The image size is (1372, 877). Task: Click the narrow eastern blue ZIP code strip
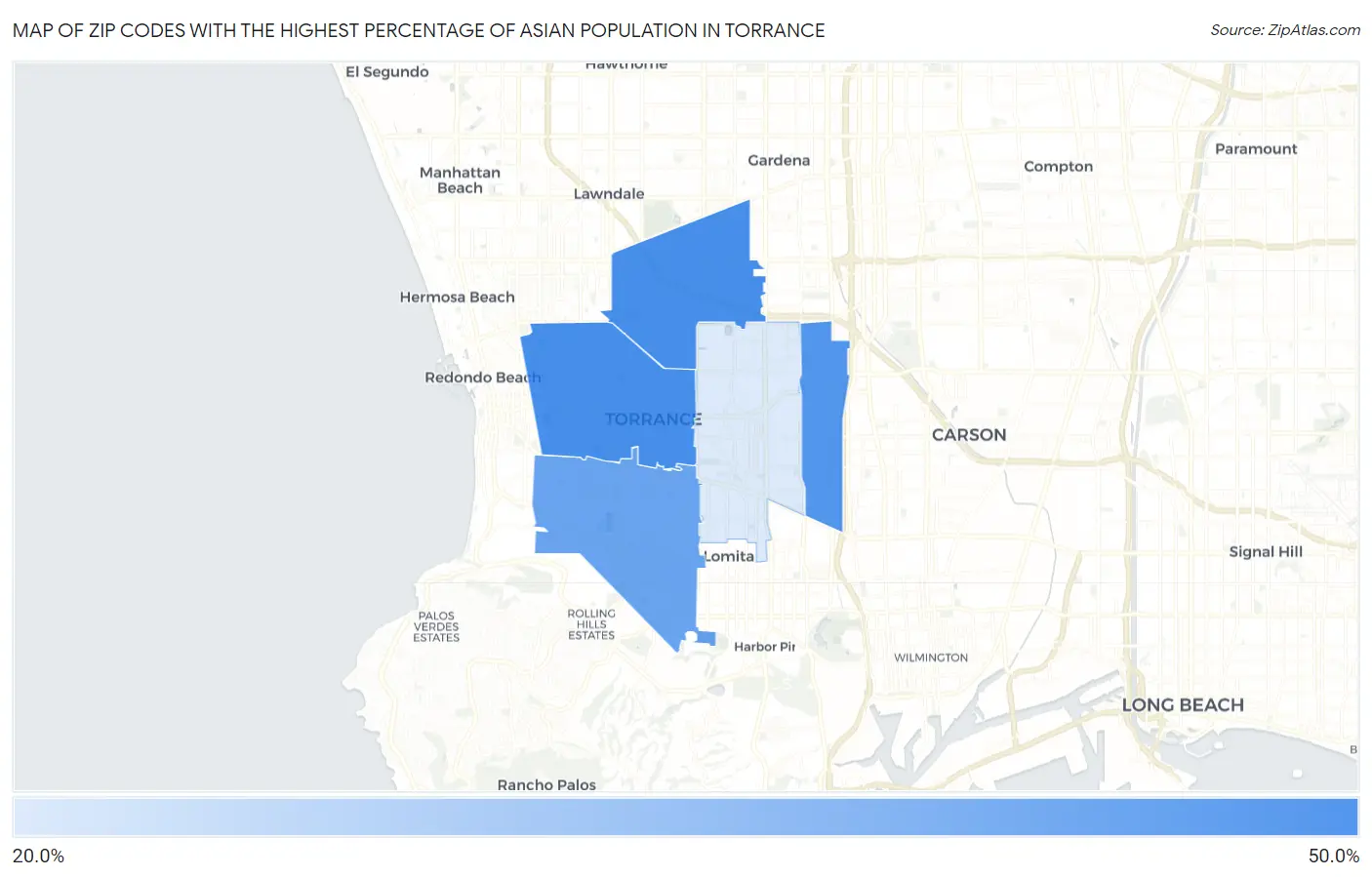[x=823, y=424]
